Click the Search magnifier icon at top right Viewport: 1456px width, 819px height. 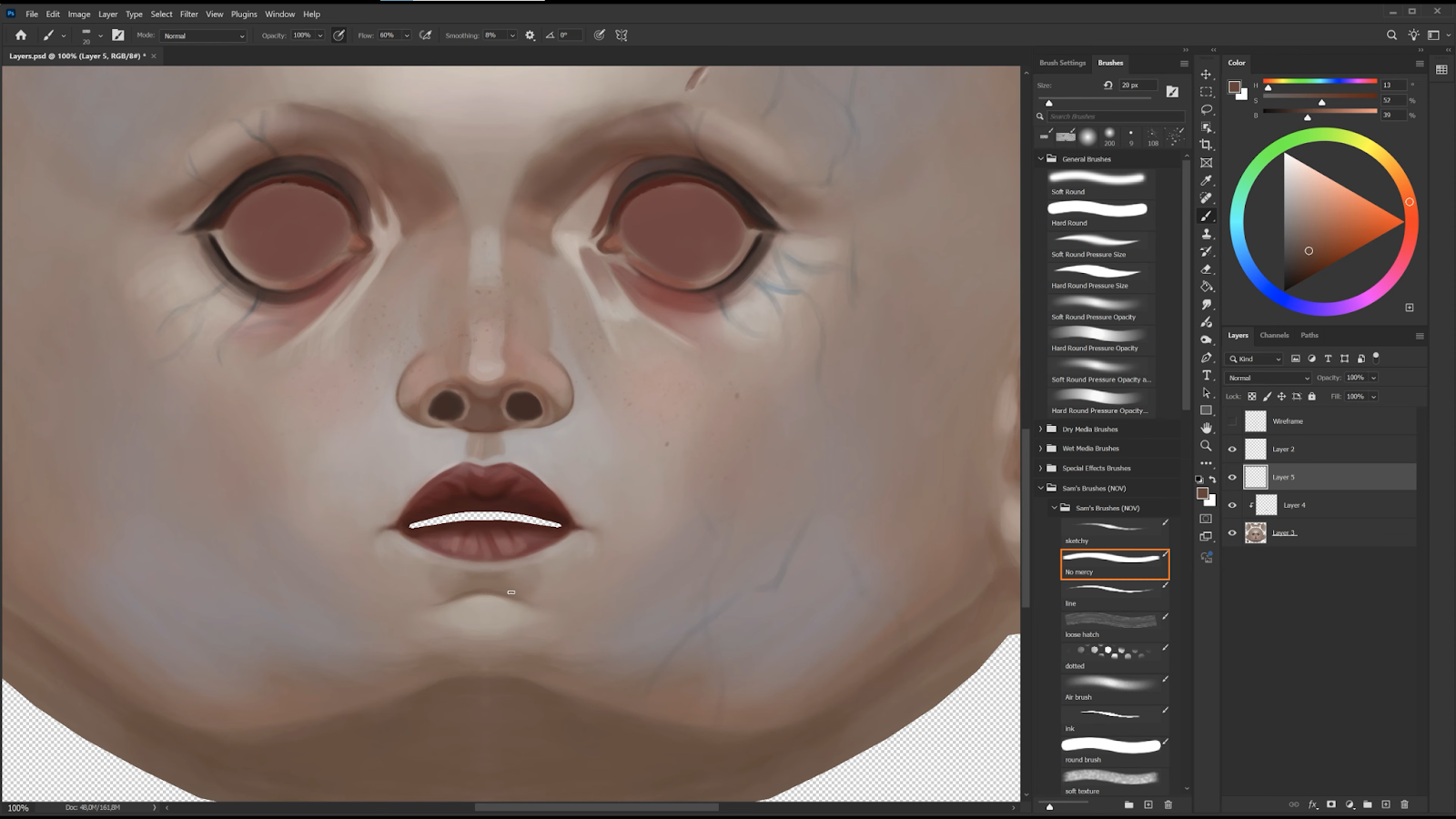click(1391, 35)
